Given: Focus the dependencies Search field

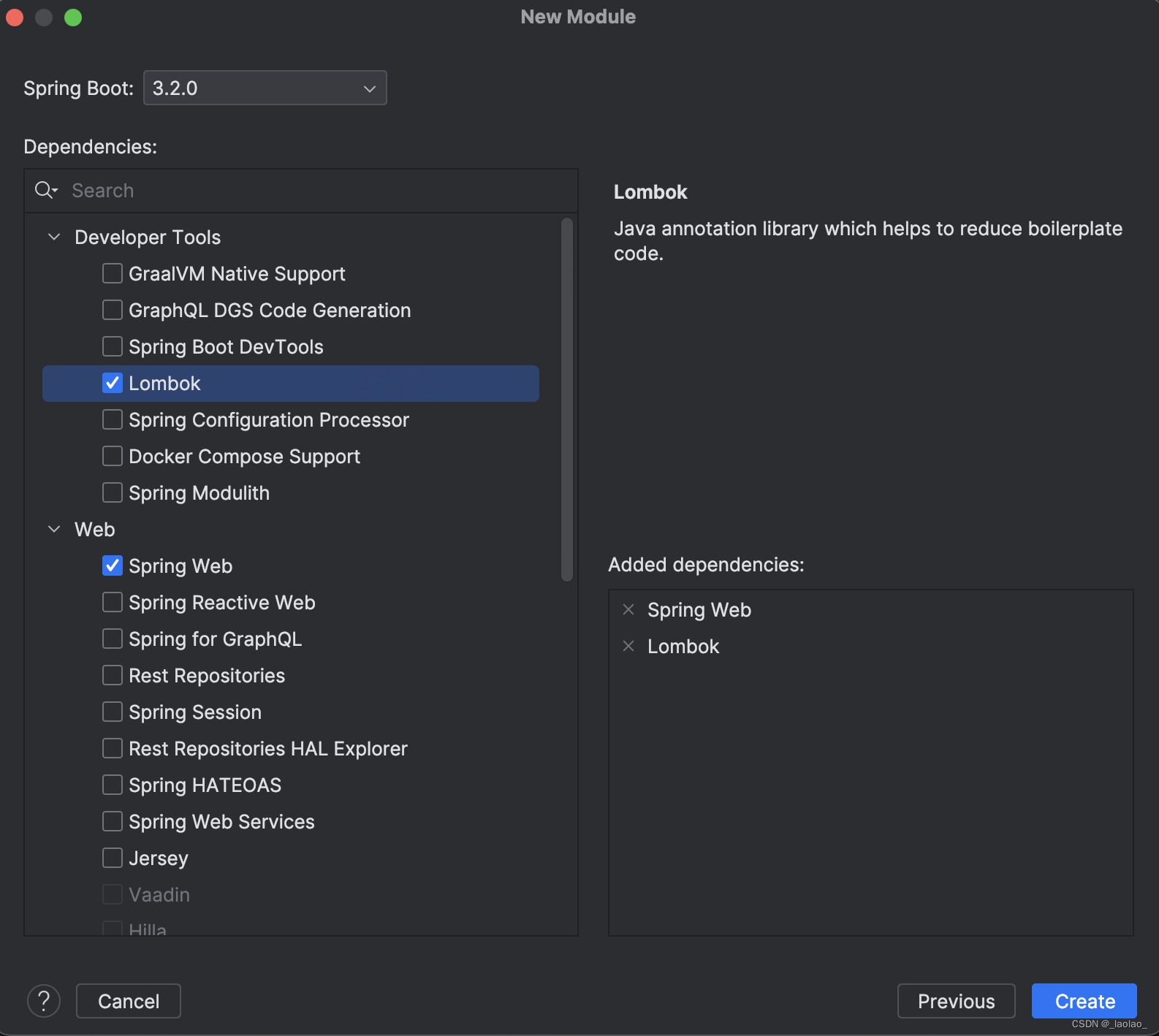Looking at the screenshot, I should (301, 191).
